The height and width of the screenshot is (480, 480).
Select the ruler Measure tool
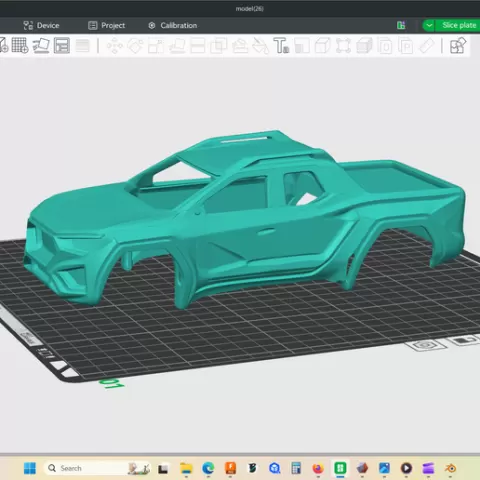[x=427, y=46]
